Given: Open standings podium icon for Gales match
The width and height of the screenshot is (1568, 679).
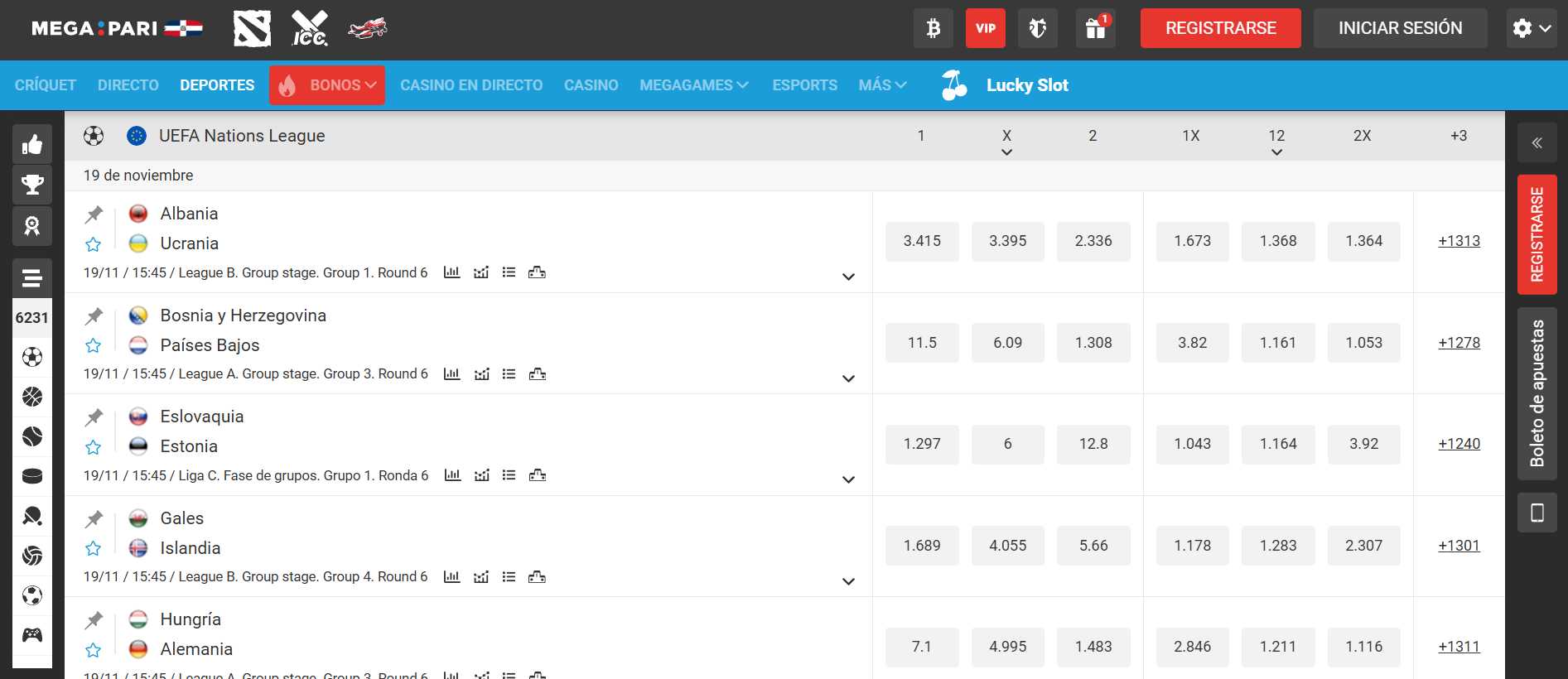Looking at the screenshot, I should 537,577.
